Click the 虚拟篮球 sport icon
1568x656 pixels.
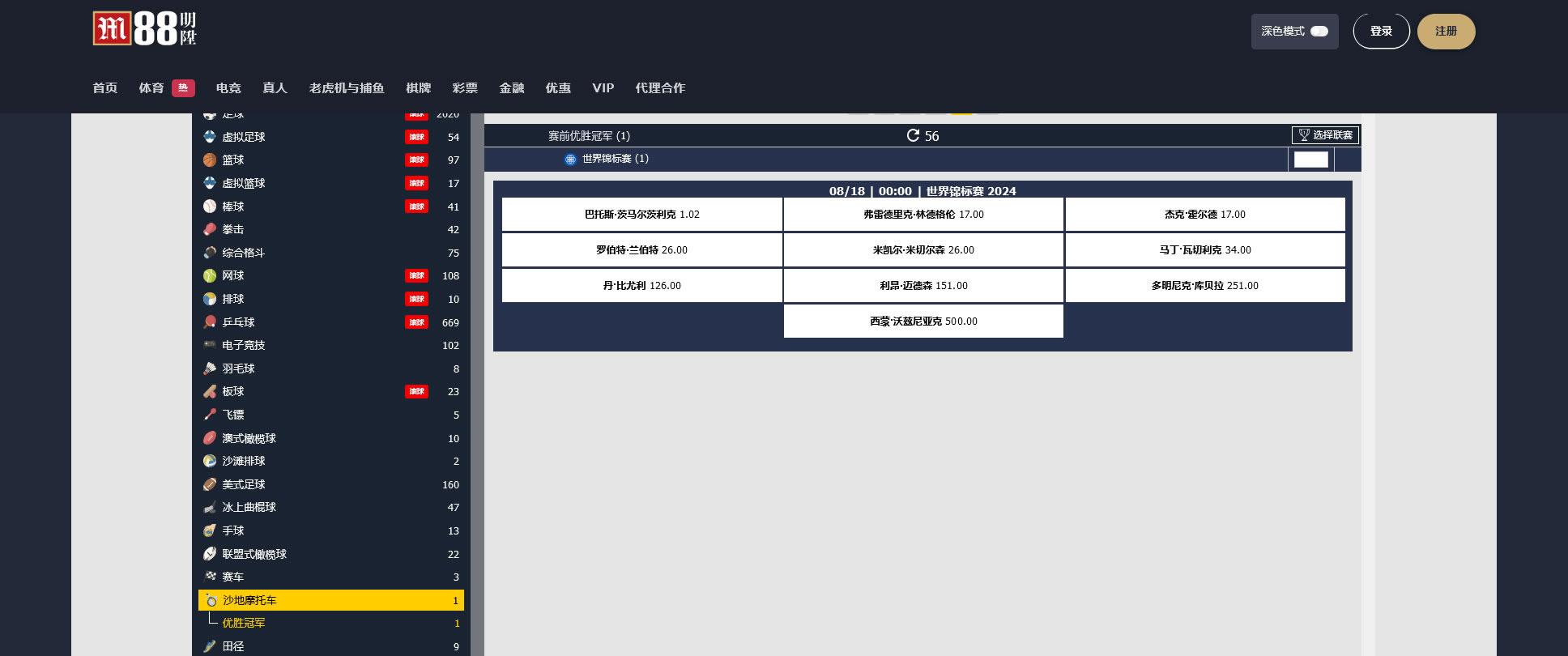210,183
